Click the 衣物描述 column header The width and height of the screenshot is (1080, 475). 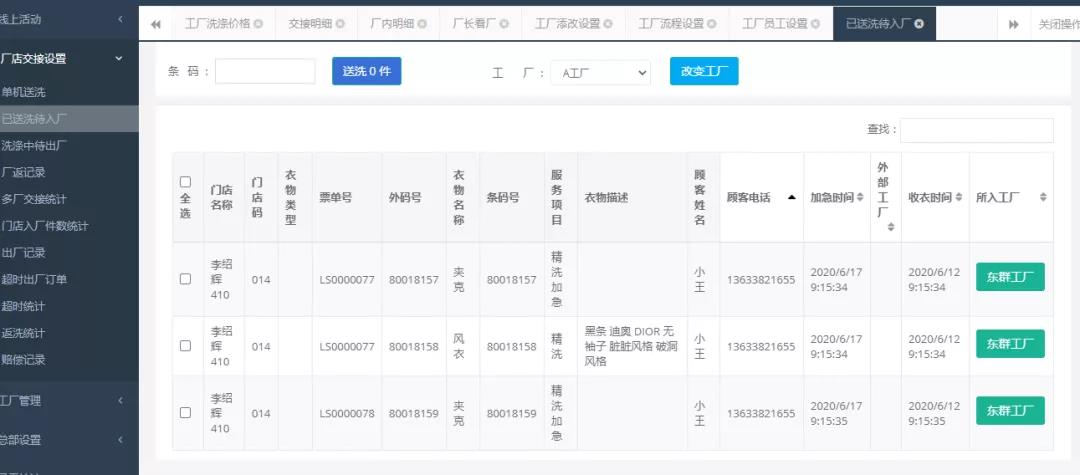[632, 198]
